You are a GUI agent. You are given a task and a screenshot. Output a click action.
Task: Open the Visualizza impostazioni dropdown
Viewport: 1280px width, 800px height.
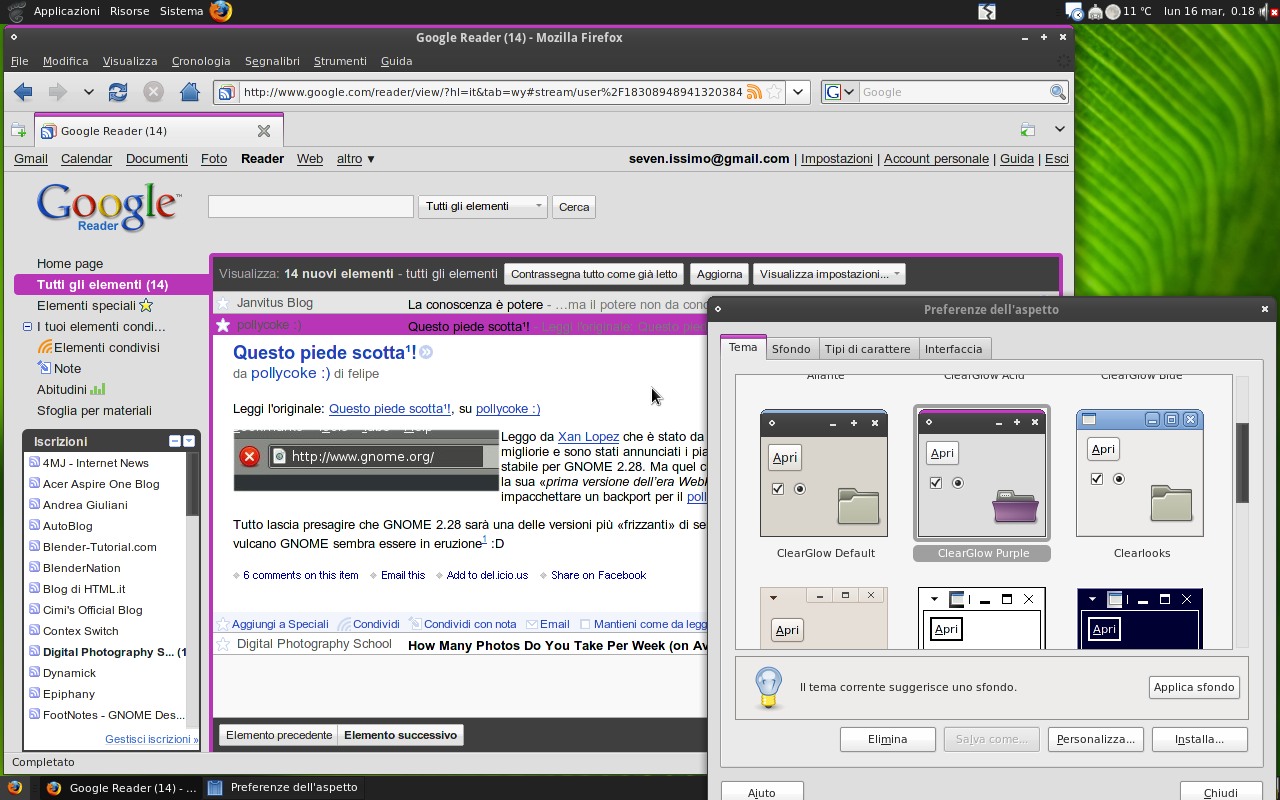point(829,274)
